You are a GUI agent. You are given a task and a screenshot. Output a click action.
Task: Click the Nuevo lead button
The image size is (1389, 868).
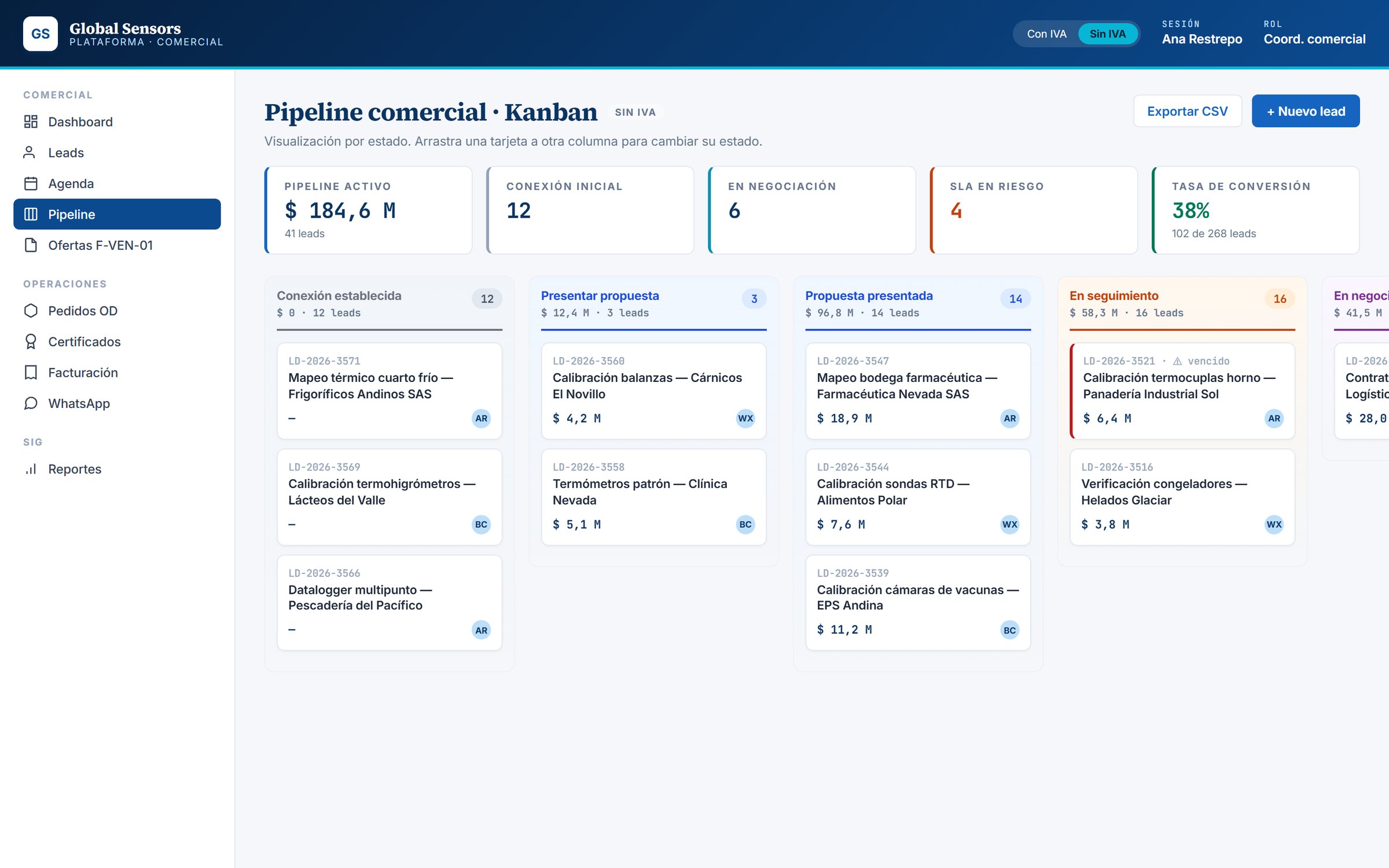1306,111
